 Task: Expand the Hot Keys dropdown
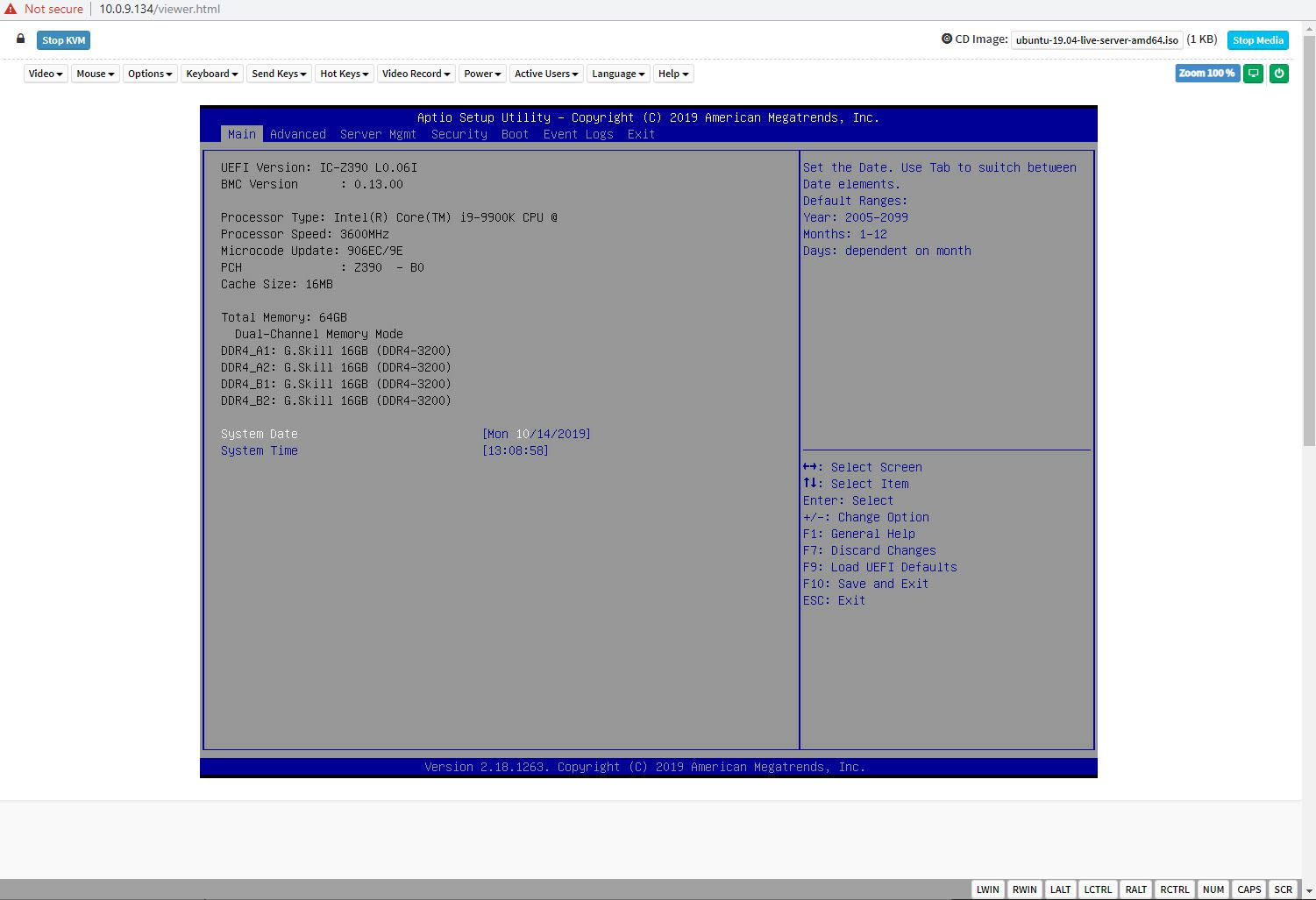[x=345, y=74]
